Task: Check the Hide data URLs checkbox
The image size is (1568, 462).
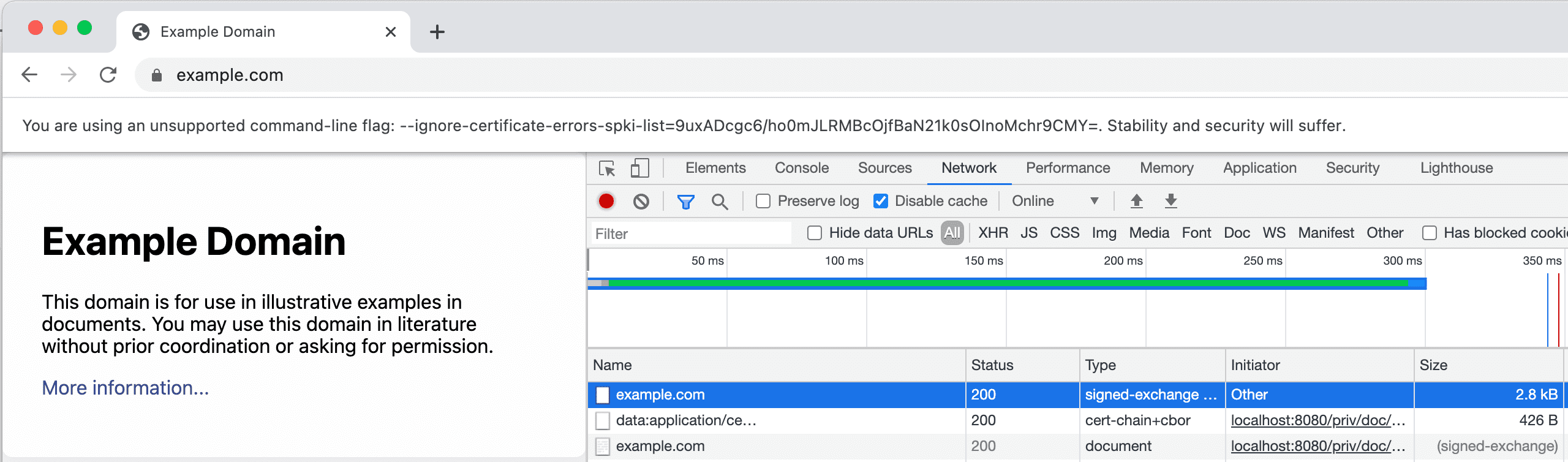Action: point(815,233)
